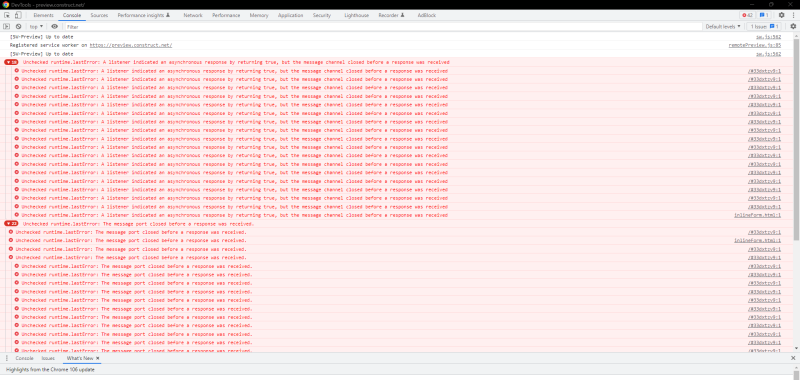The height and width of the screenshot is (380, 800).
Task: Open the Application tab
Action: click(x=290, y=15)
